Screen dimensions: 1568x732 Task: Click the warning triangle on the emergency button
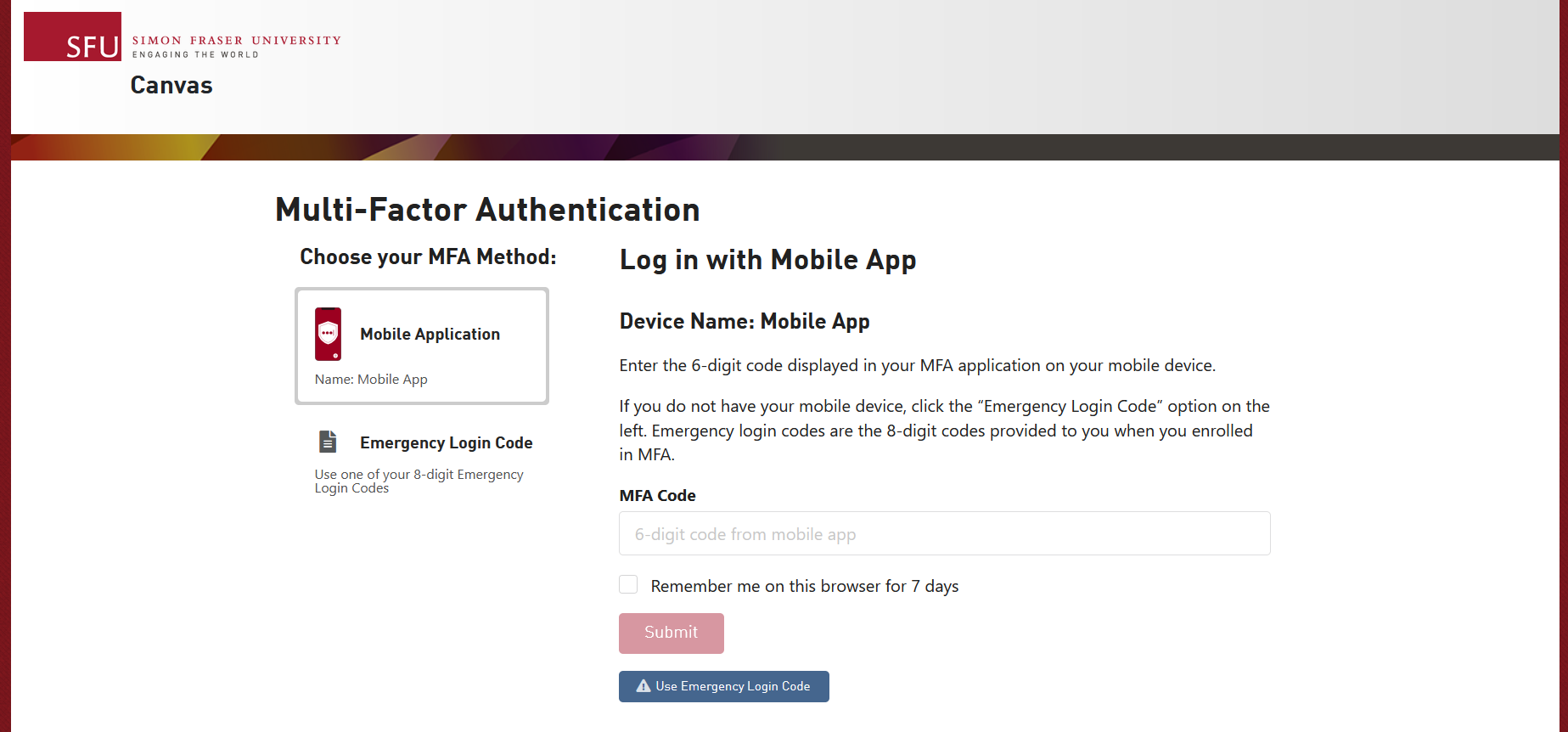[x=643, y=686]
